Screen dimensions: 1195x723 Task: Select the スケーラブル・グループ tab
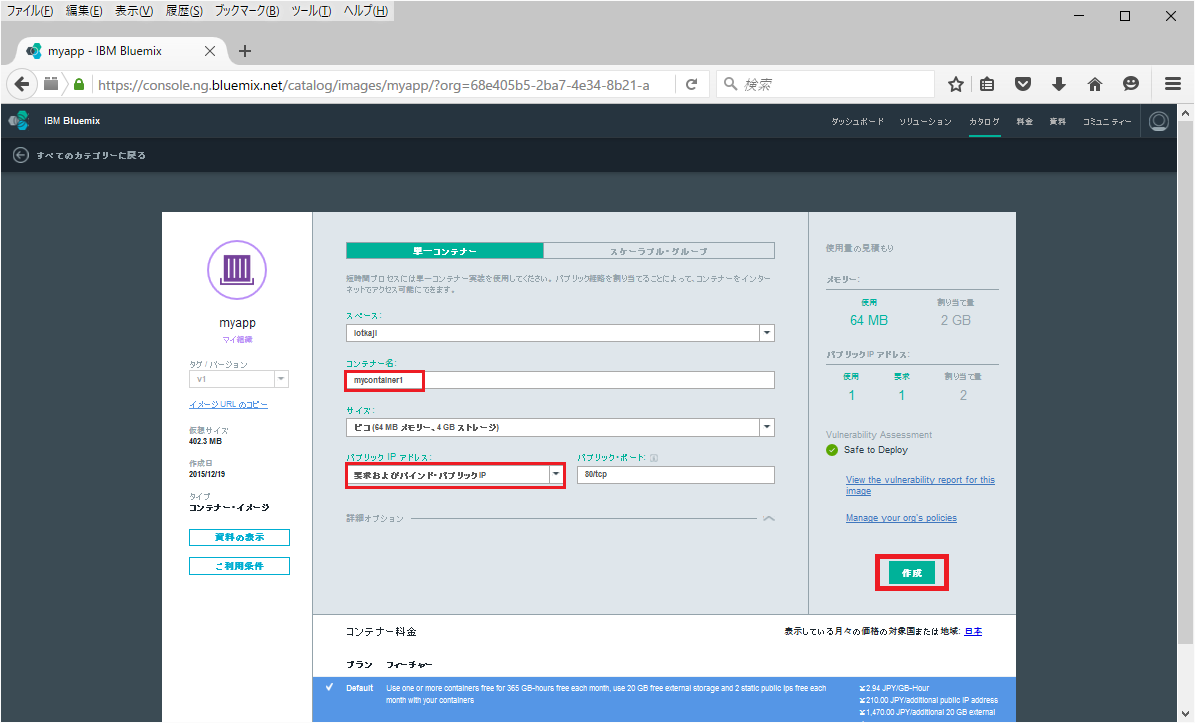click(x=659, y=251)
